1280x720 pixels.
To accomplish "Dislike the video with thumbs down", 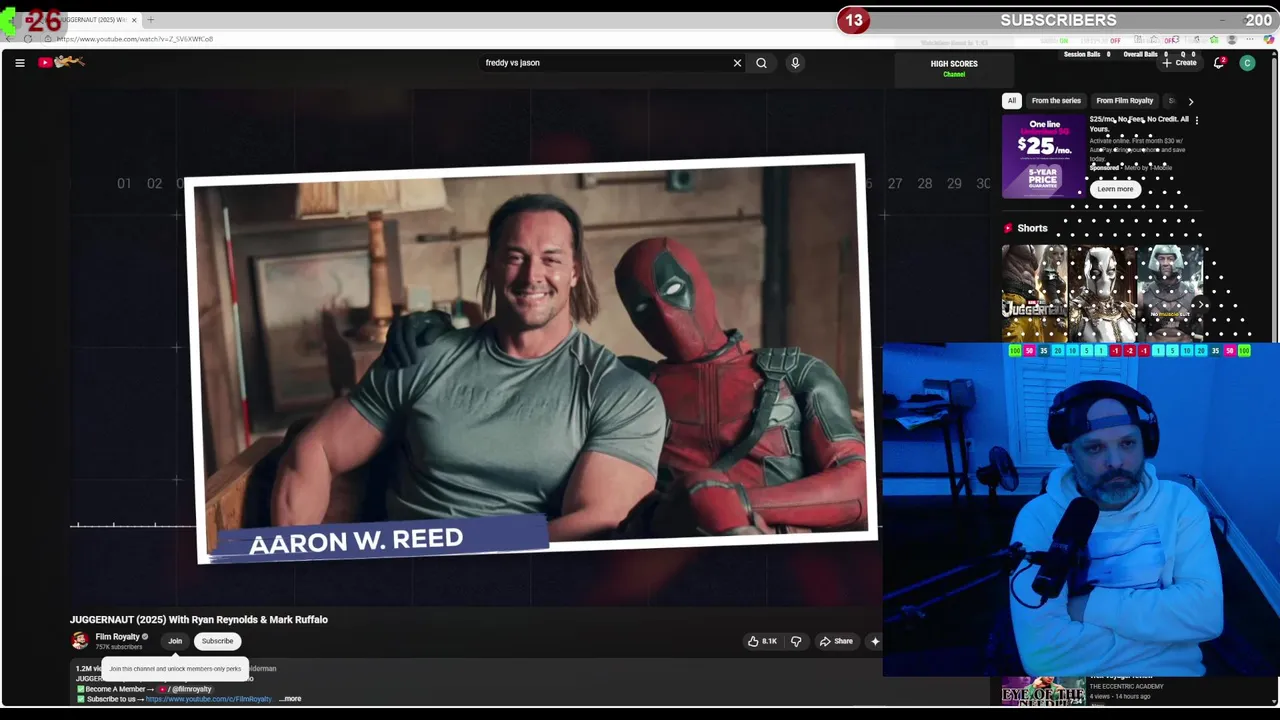I will coord(796,641).
